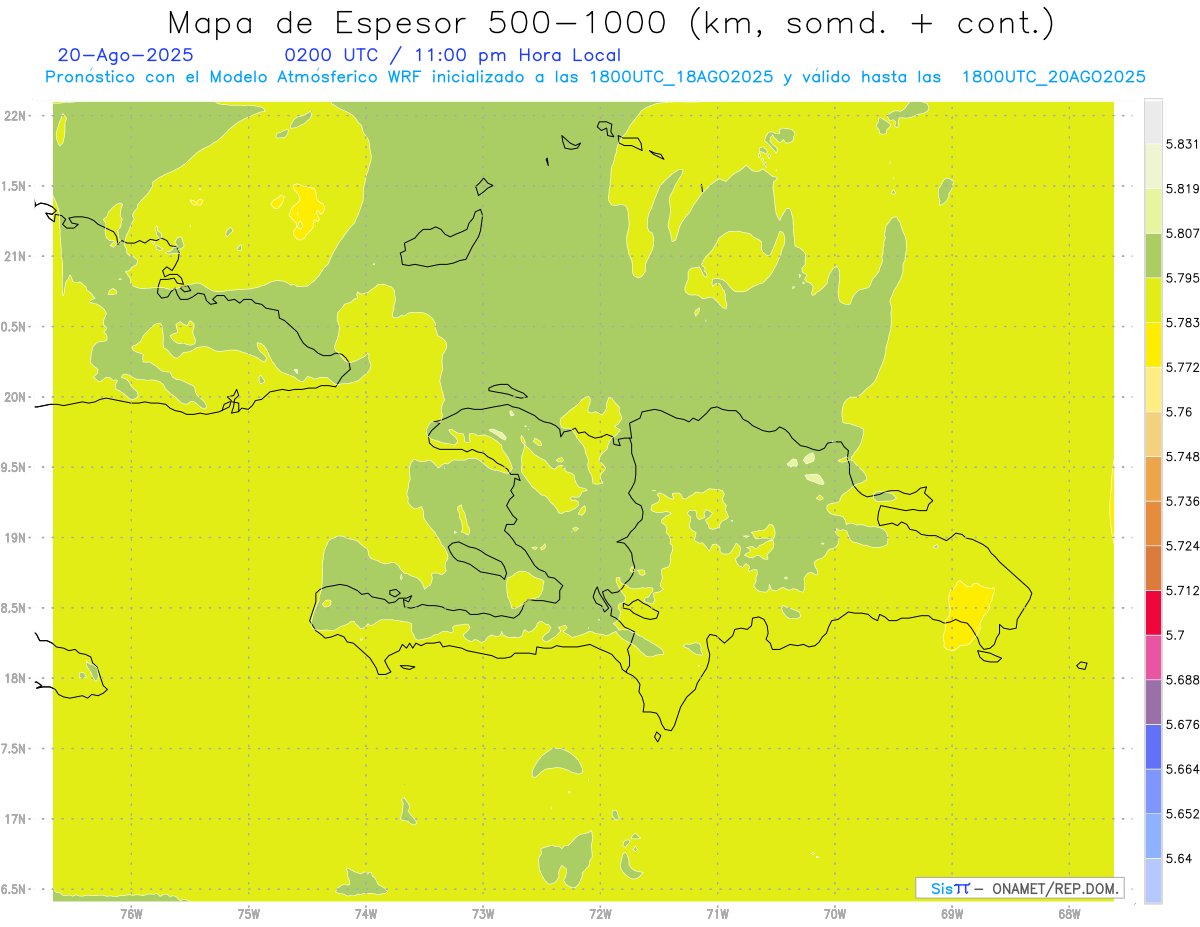Viewport: 1200px width, 927px height.
Task: Click the latitude label 17N
Action: [x=17, y=819]
